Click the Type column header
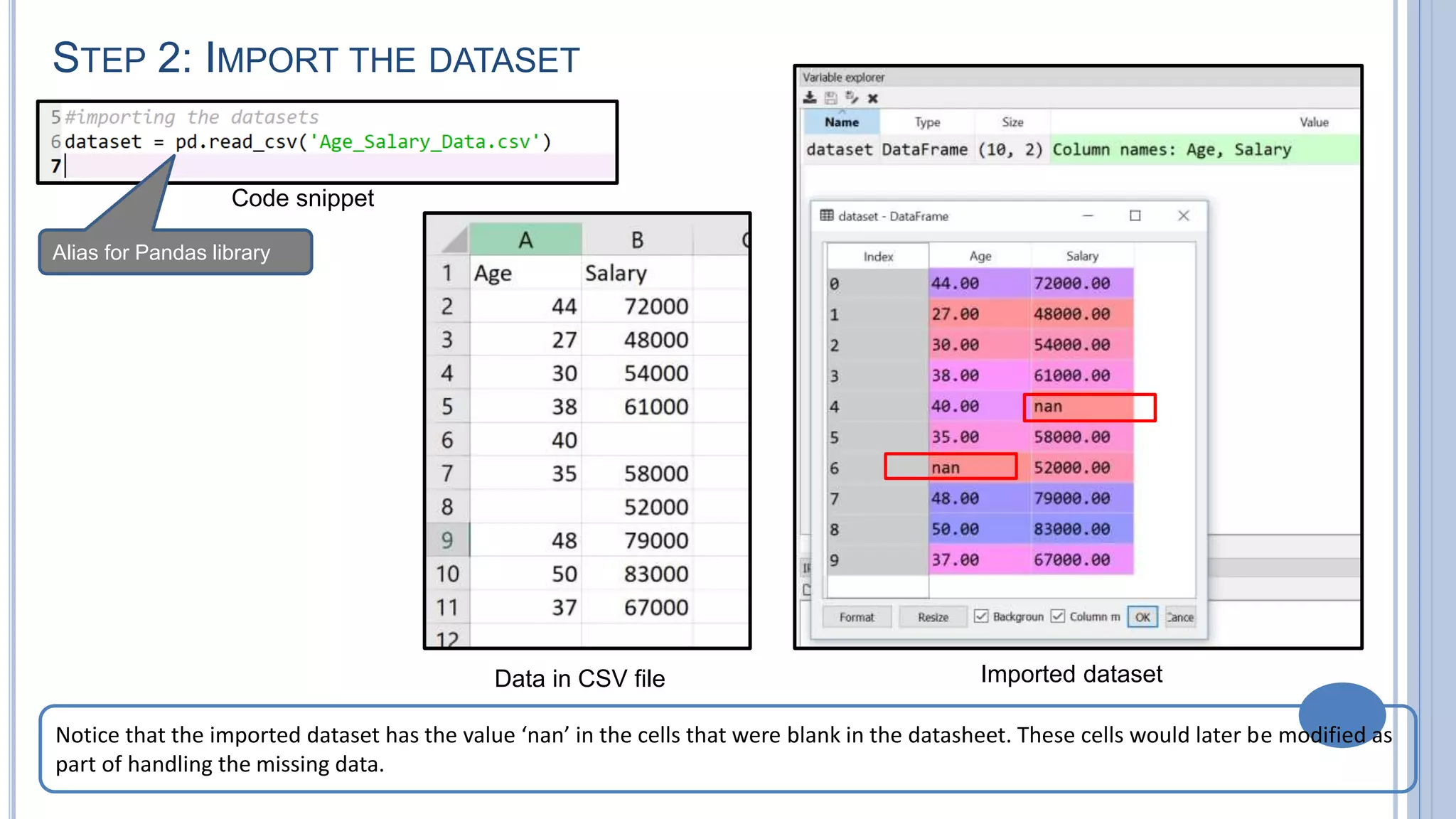 coord(927,122)
